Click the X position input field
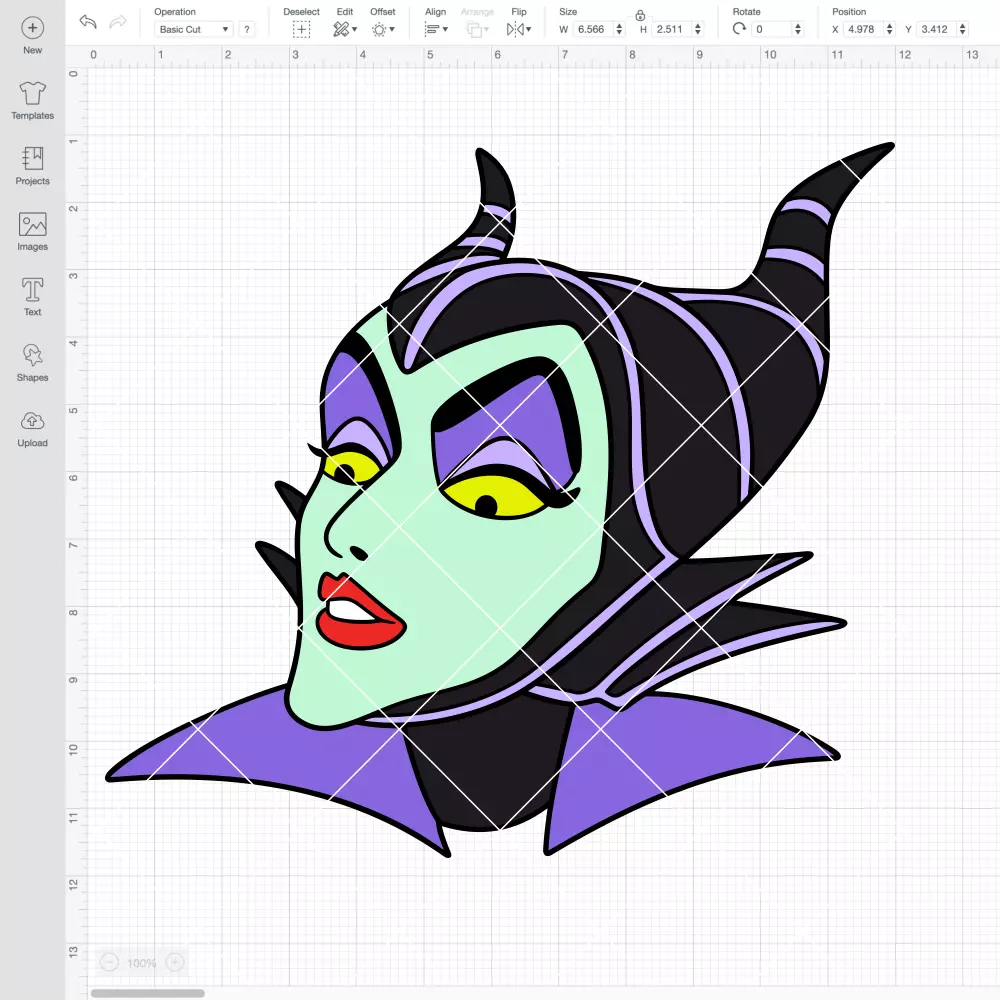Image resolution: width=1000 pixels, height=1000 pixels. click(864, 29)
